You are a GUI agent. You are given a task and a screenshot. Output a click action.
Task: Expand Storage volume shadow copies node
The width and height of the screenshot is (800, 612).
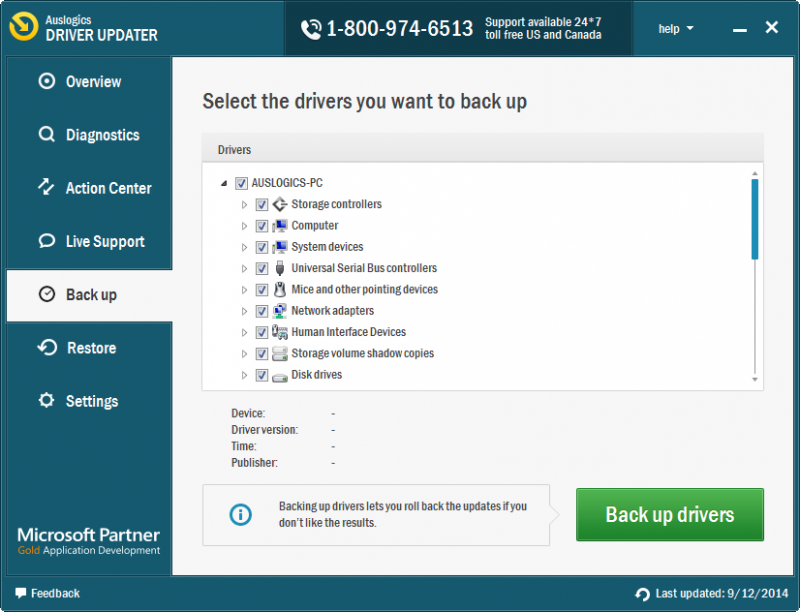[x=244, y=353]
